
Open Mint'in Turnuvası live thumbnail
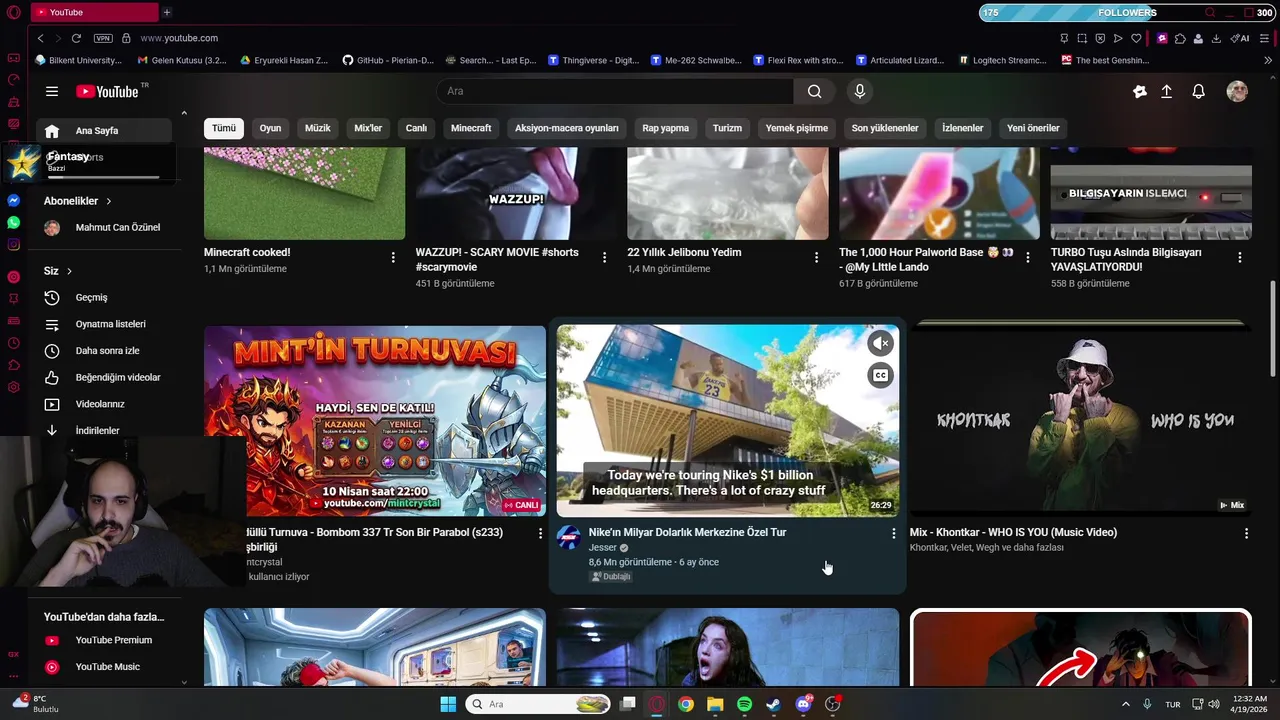tap(375, 421)
